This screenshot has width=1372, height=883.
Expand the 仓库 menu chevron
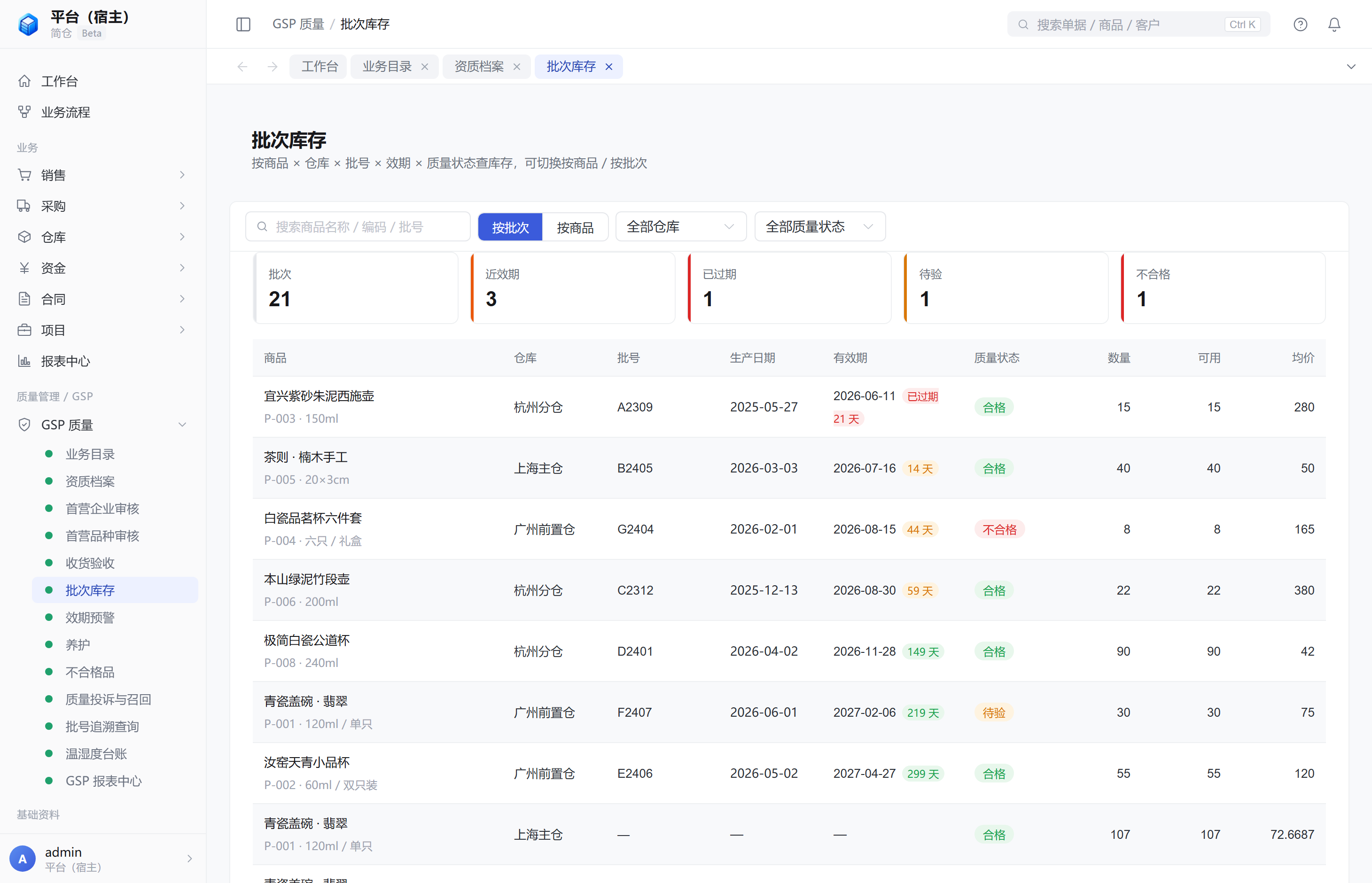coord(182,237)
